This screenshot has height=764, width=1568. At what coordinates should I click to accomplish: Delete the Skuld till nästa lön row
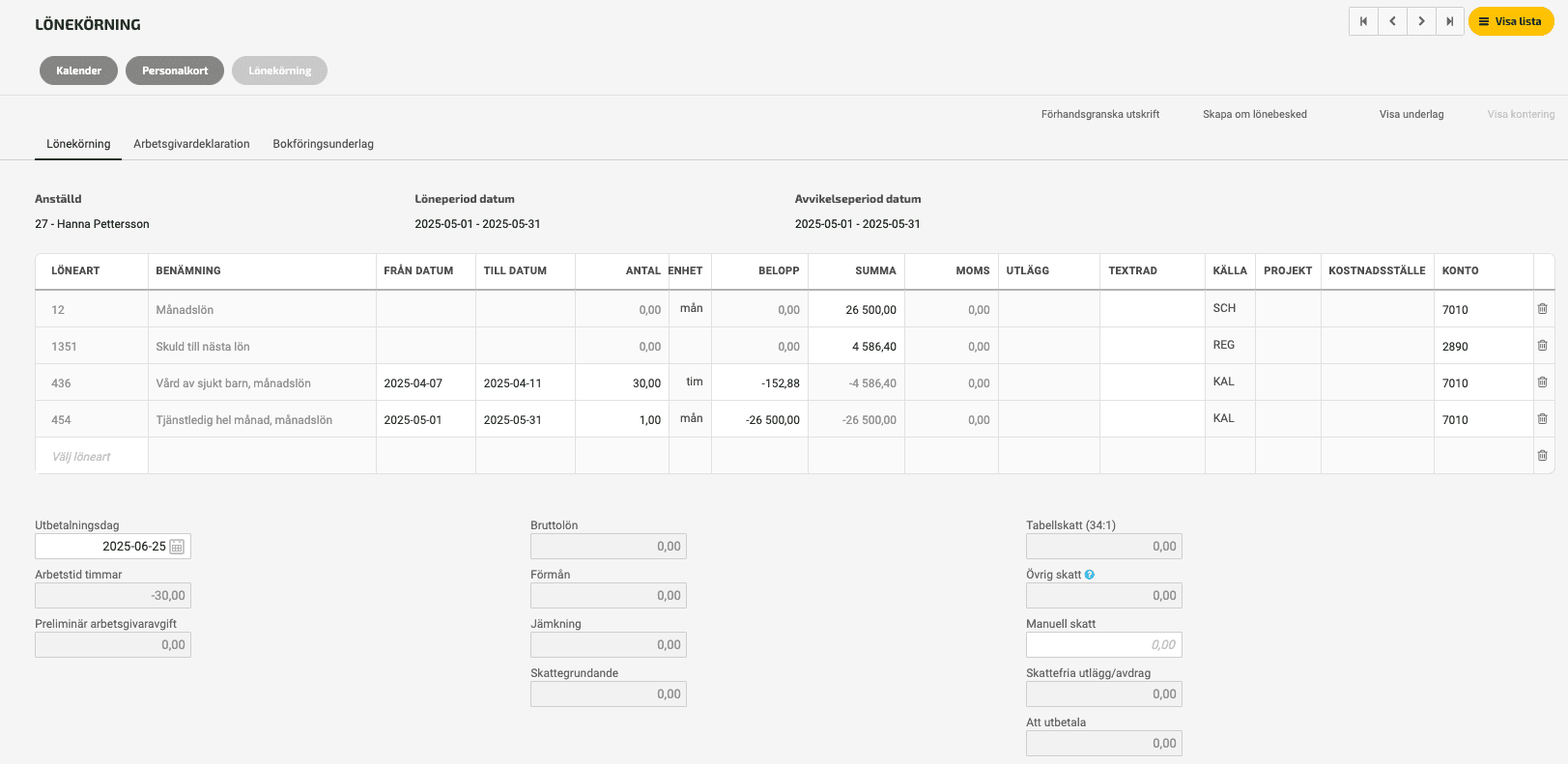(1543, 346)
